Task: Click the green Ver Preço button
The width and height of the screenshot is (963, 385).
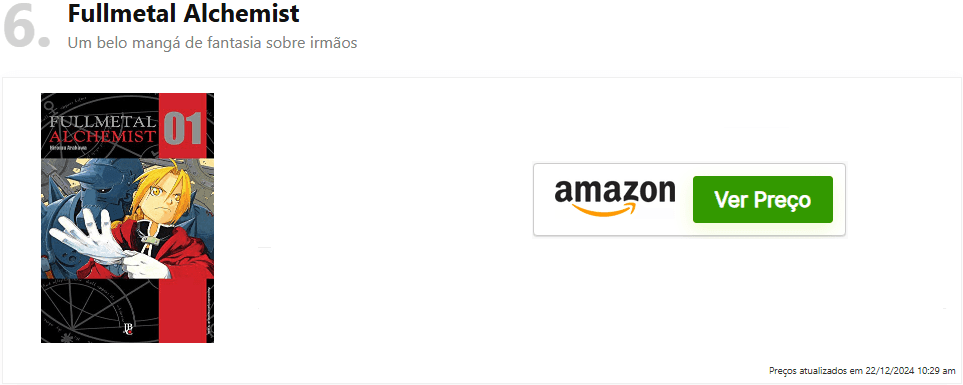Action: click(x=762, y=200)
